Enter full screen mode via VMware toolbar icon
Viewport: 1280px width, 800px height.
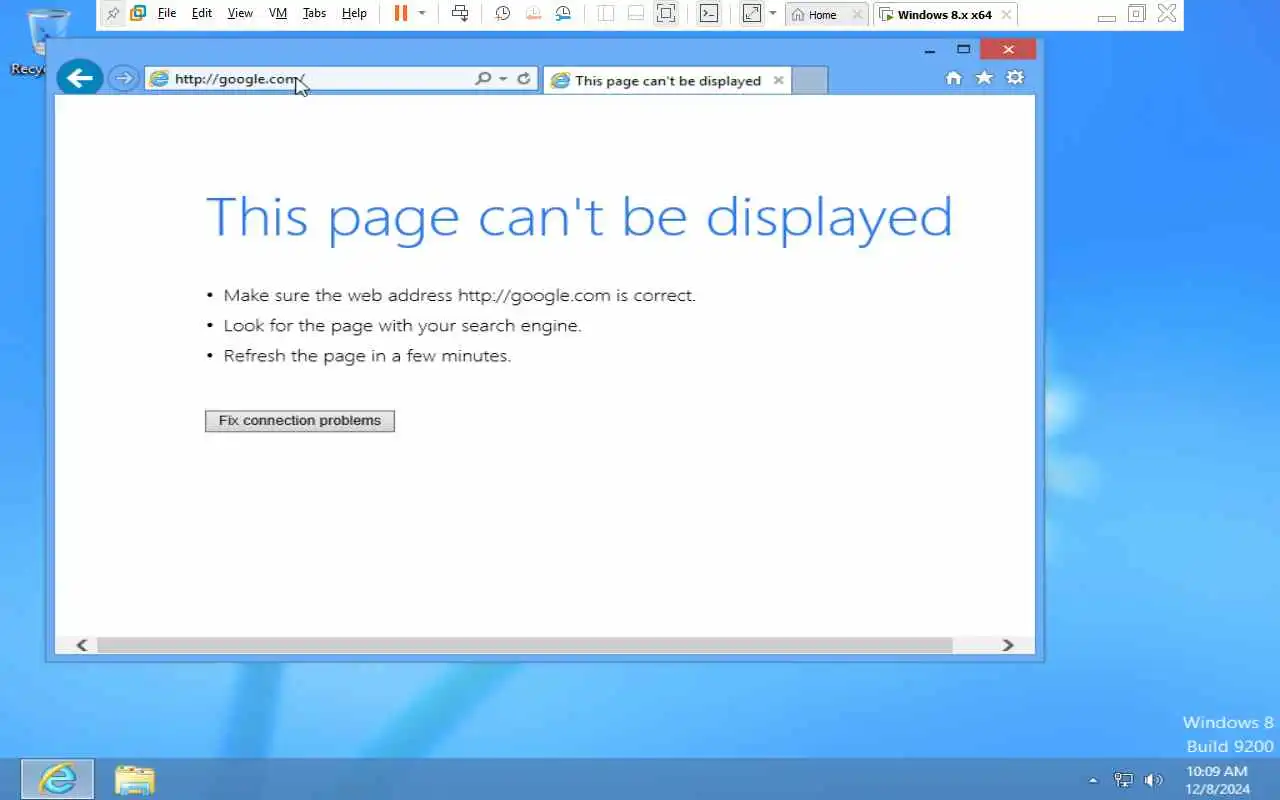coord(666,13)
